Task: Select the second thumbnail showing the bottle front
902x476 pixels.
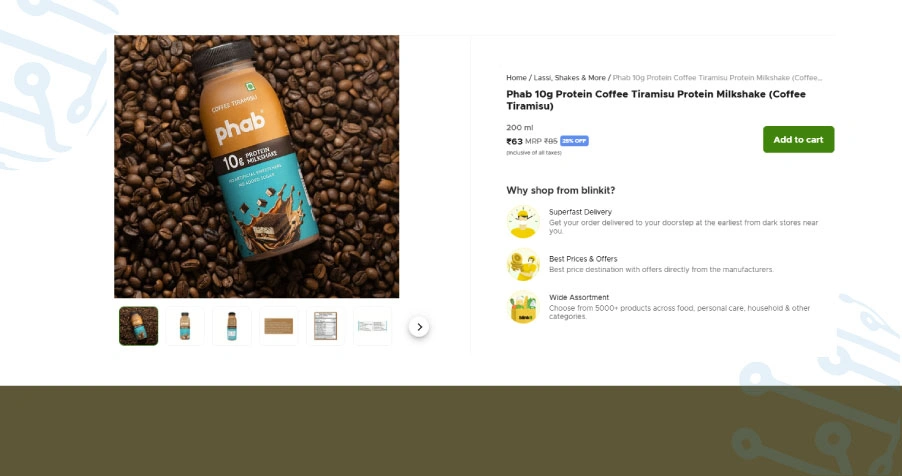Action: pyautogui.click(x=185, y=326)
